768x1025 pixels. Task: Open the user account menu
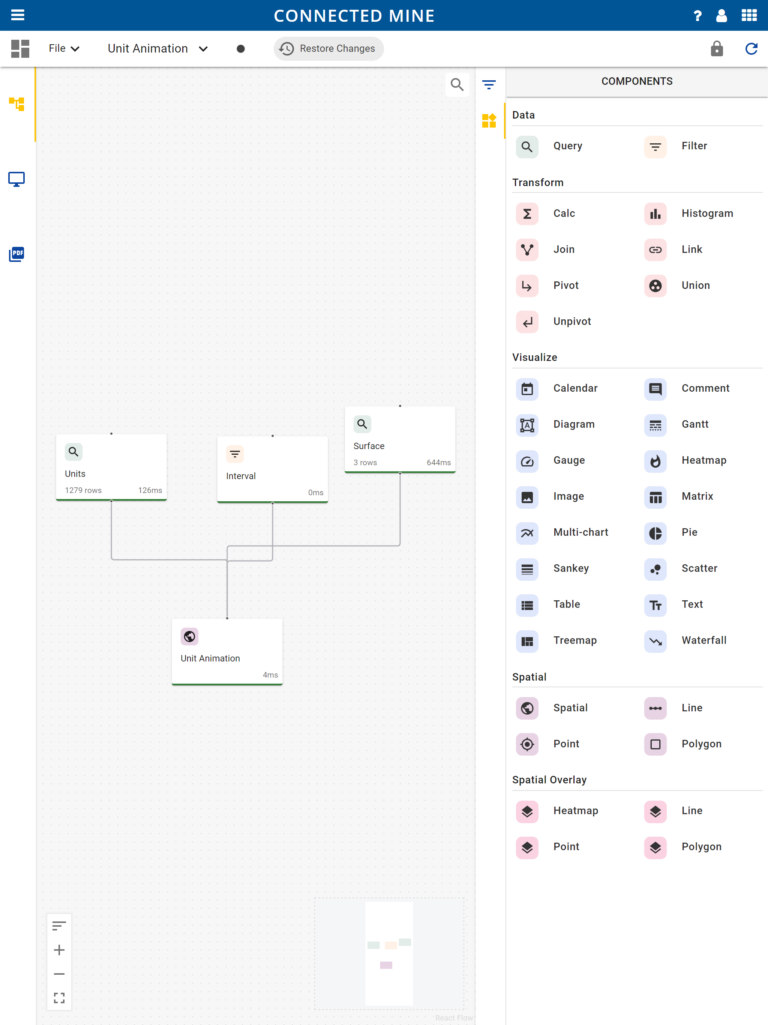pos(721,15)
